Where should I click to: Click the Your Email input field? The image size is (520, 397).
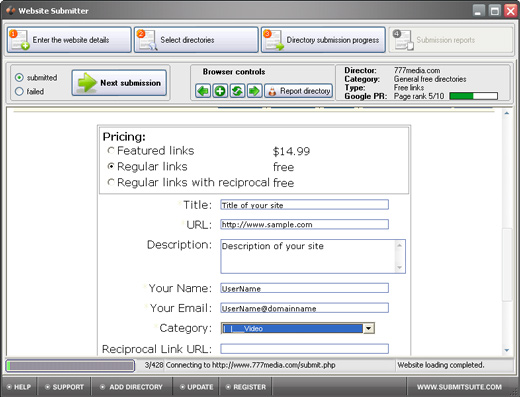(x=304, y=308)
